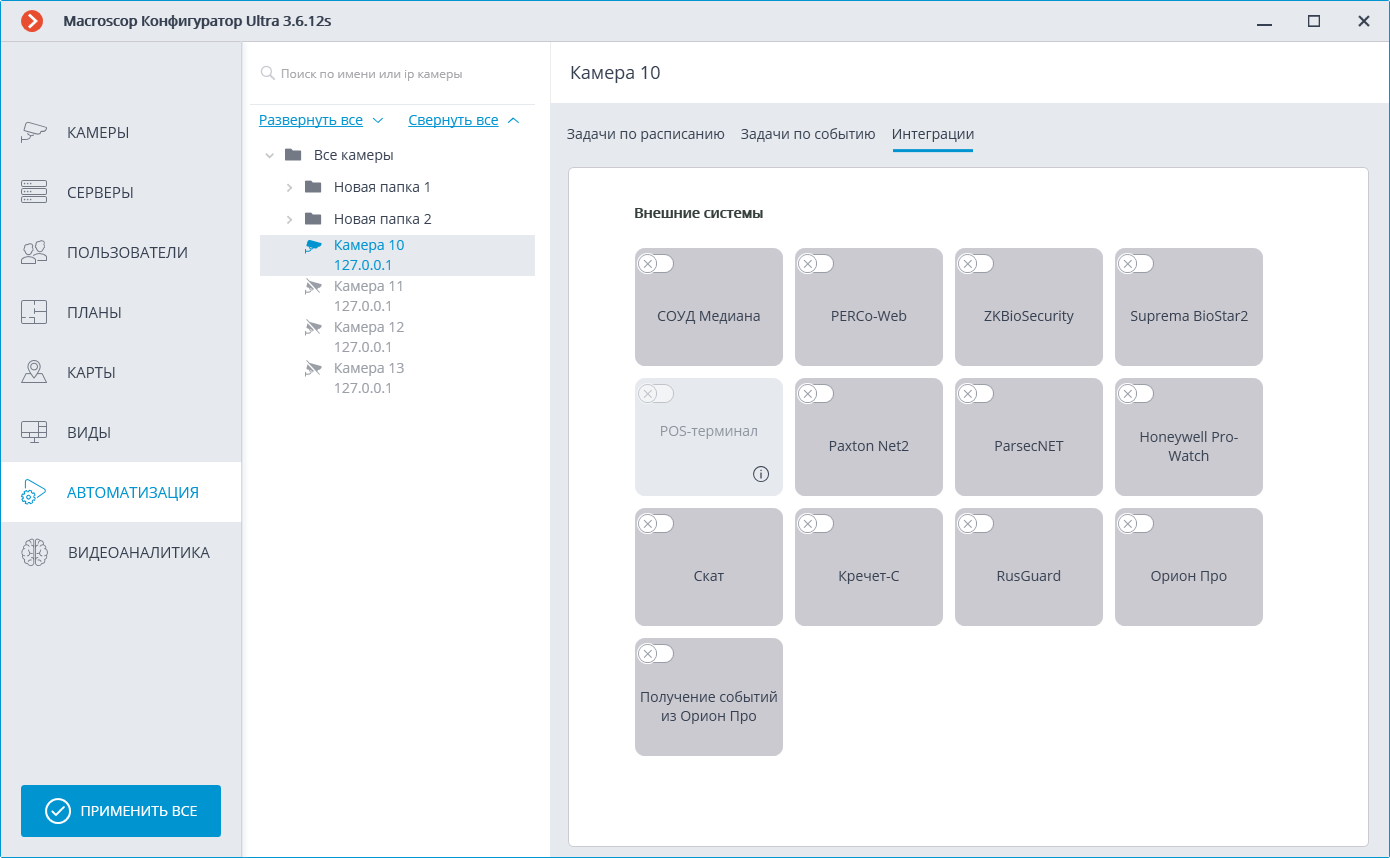1390x858 pixels.
Task: Open the Задачи по расписанию tab
Action: [646, 134]
